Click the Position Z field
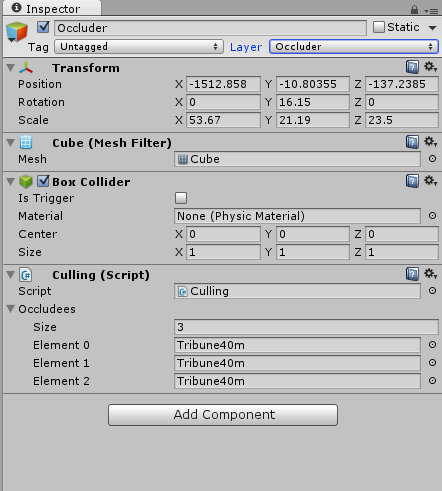Image resolution: width=442 pixels, height=491 pixels. pos(402,84)
